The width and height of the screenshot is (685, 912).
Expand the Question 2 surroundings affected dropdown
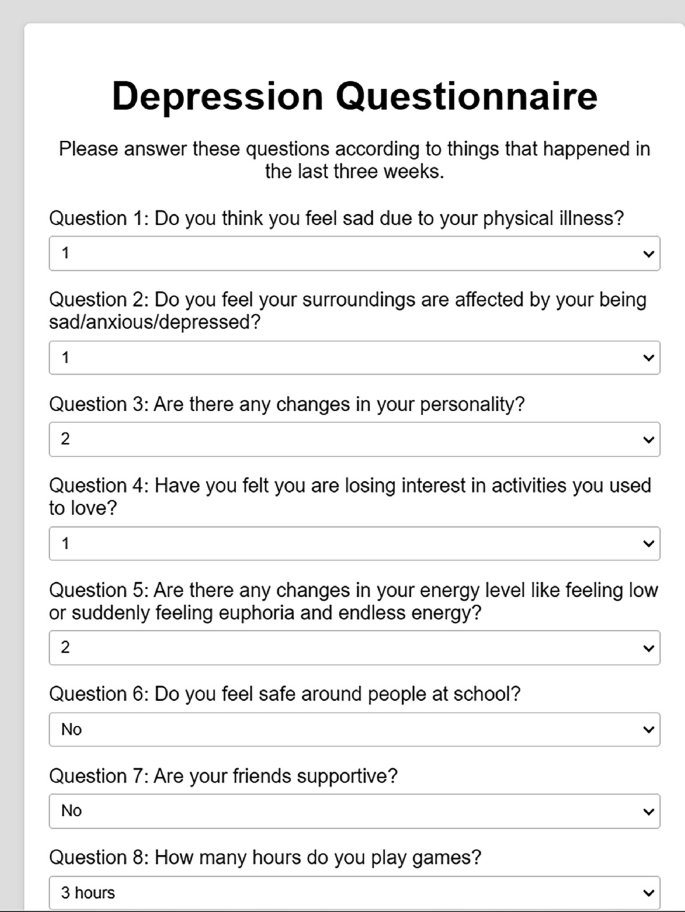click(354, 357)
